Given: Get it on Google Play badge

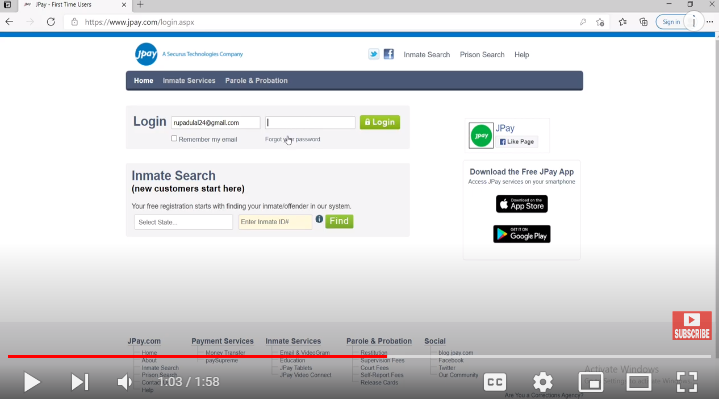Looking at the screenshot, I should click(522, 234).
